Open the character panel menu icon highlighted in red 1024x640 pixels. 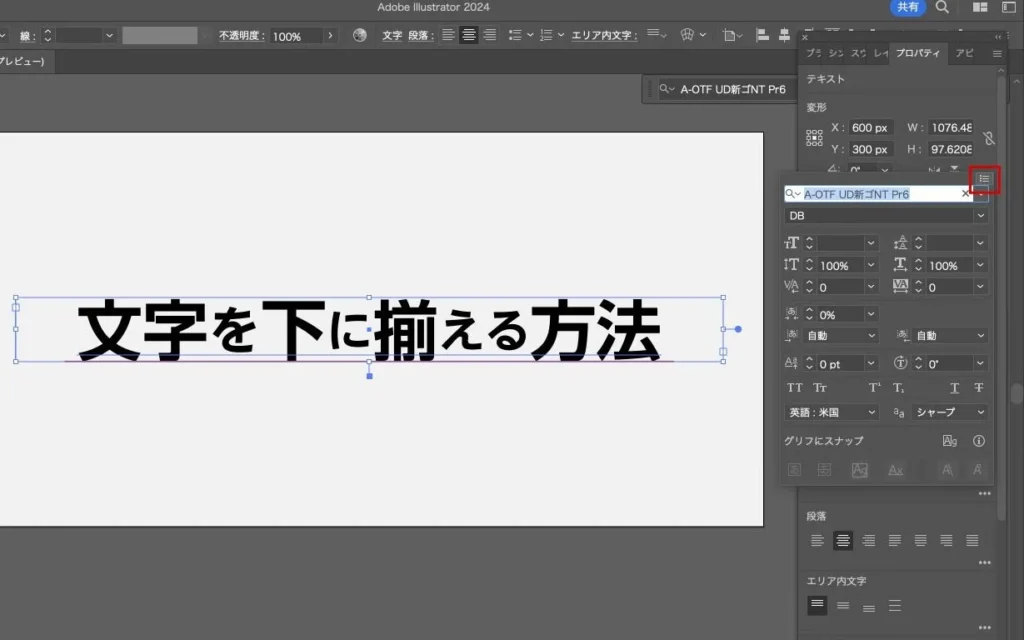coord(984,179)
